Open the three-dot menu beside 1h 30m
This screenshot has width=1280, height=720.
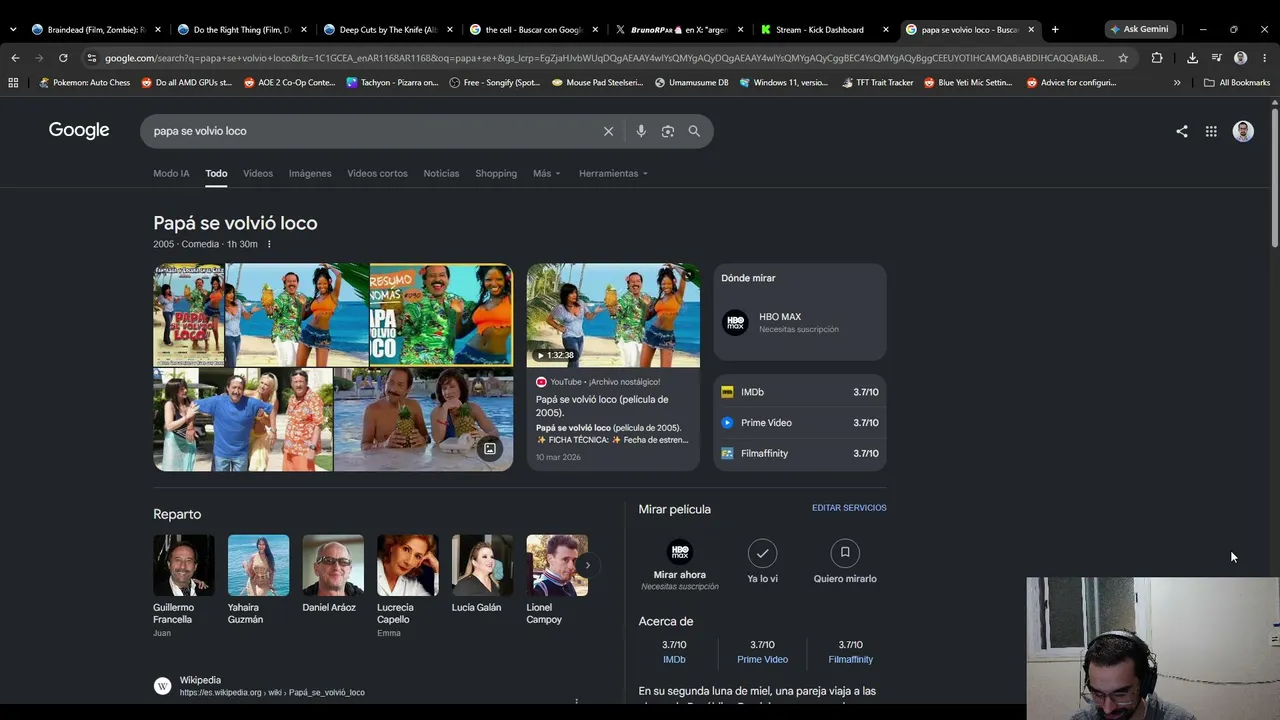click(x=269, y=244)
